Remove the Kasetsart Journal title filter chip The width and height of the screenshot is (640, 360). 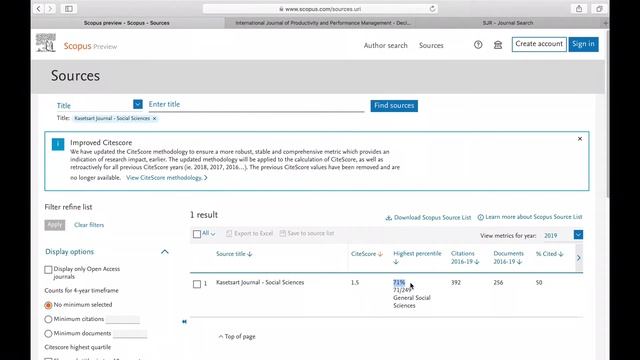coord(154,118)
